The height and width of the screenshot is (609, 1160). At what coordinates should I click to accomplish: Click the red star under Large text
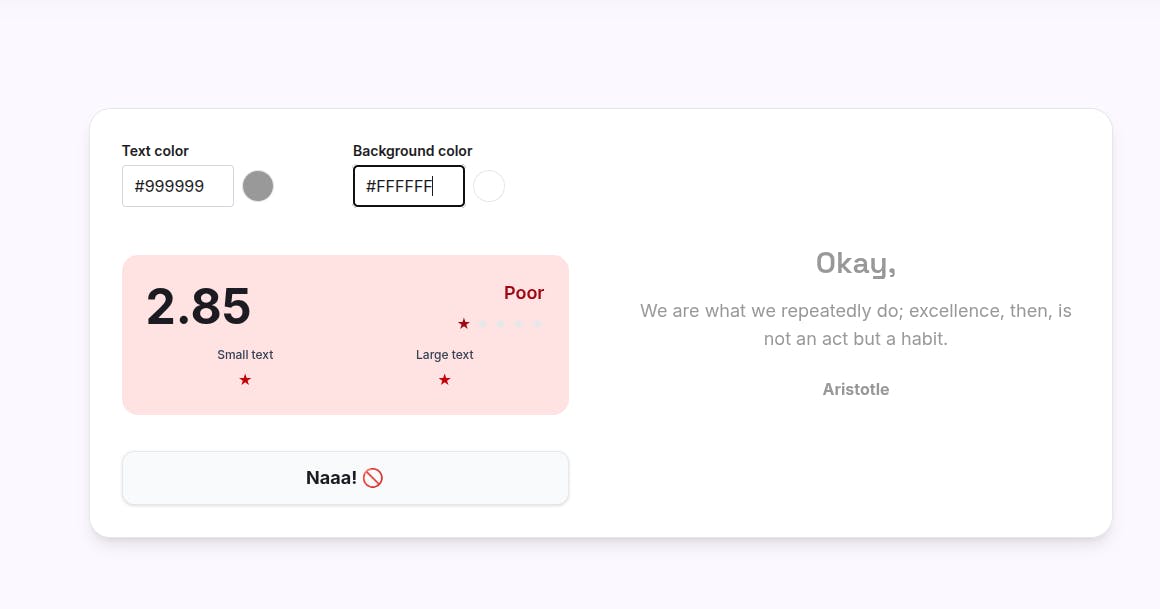[445, 380]
